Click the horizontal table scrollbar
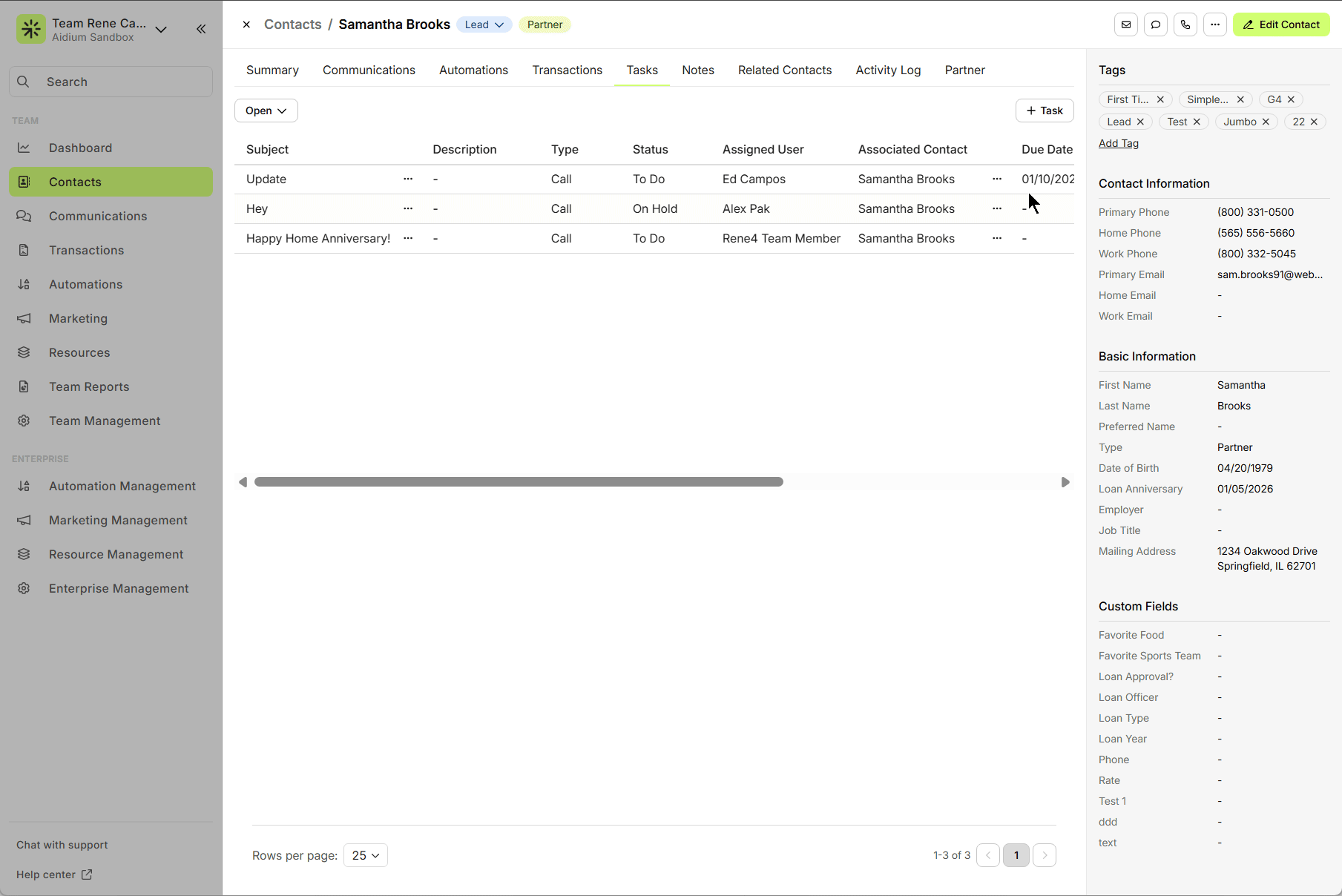 [519, 482]
